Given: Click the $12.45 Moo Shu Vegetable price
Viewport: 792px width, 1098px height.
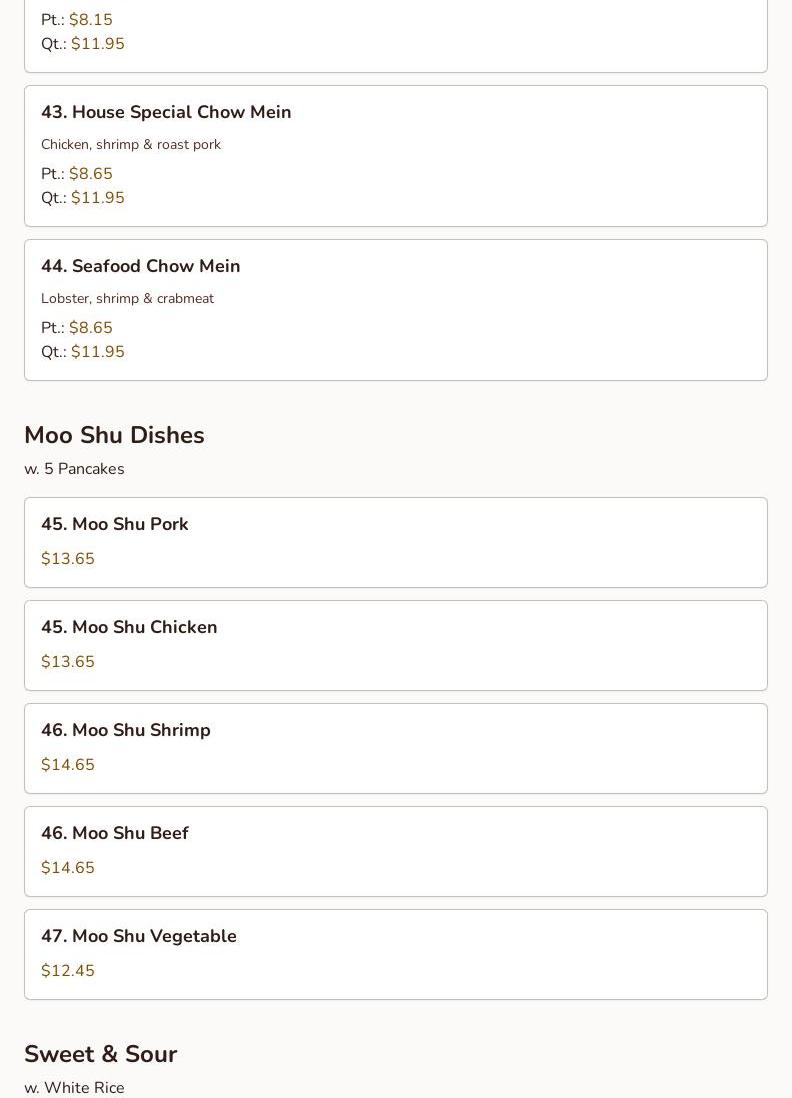Looking at the screenshot, I should click(x=68, y=971).
